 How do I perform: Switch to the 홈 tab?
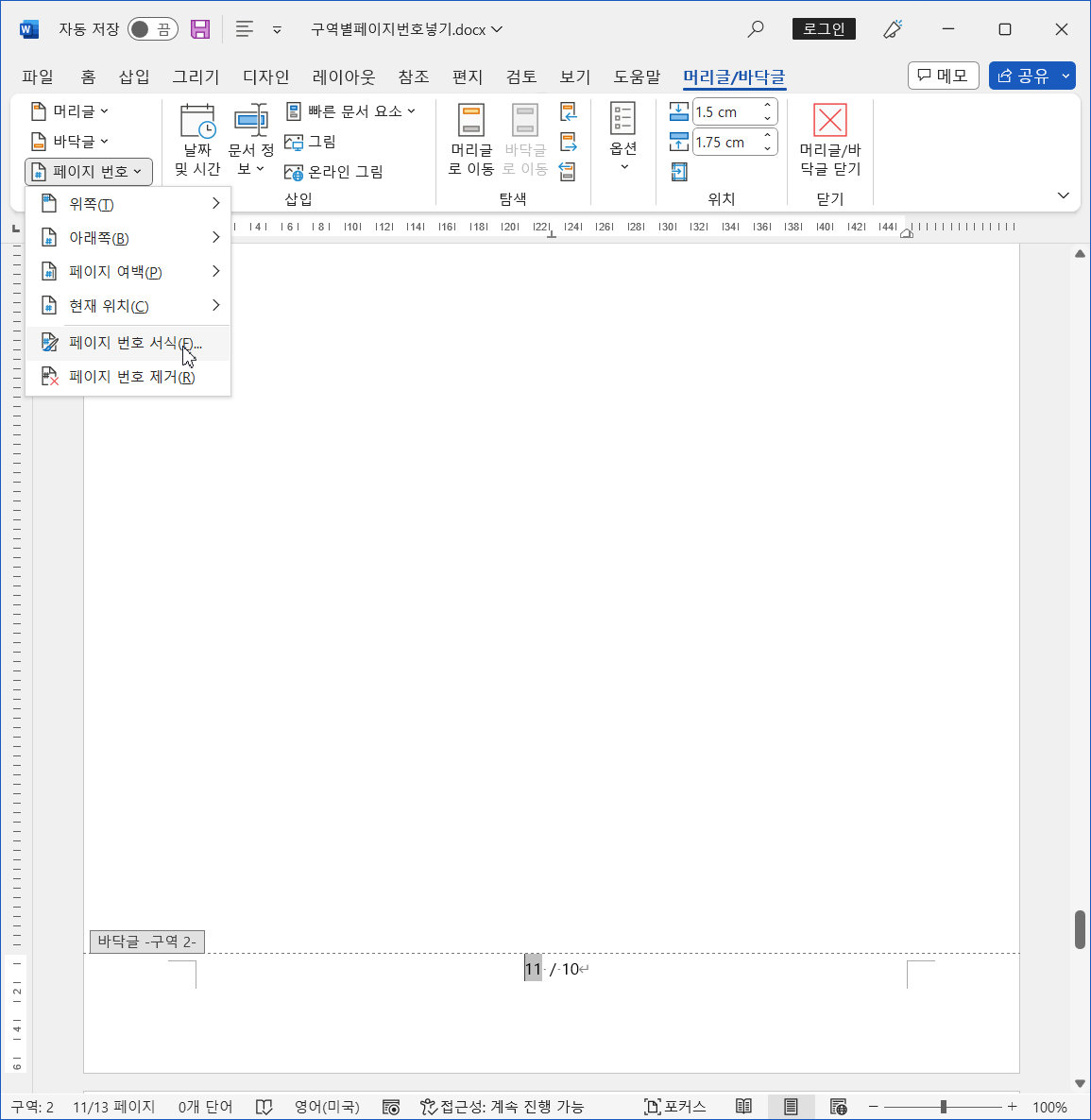(x=88, y=76)
